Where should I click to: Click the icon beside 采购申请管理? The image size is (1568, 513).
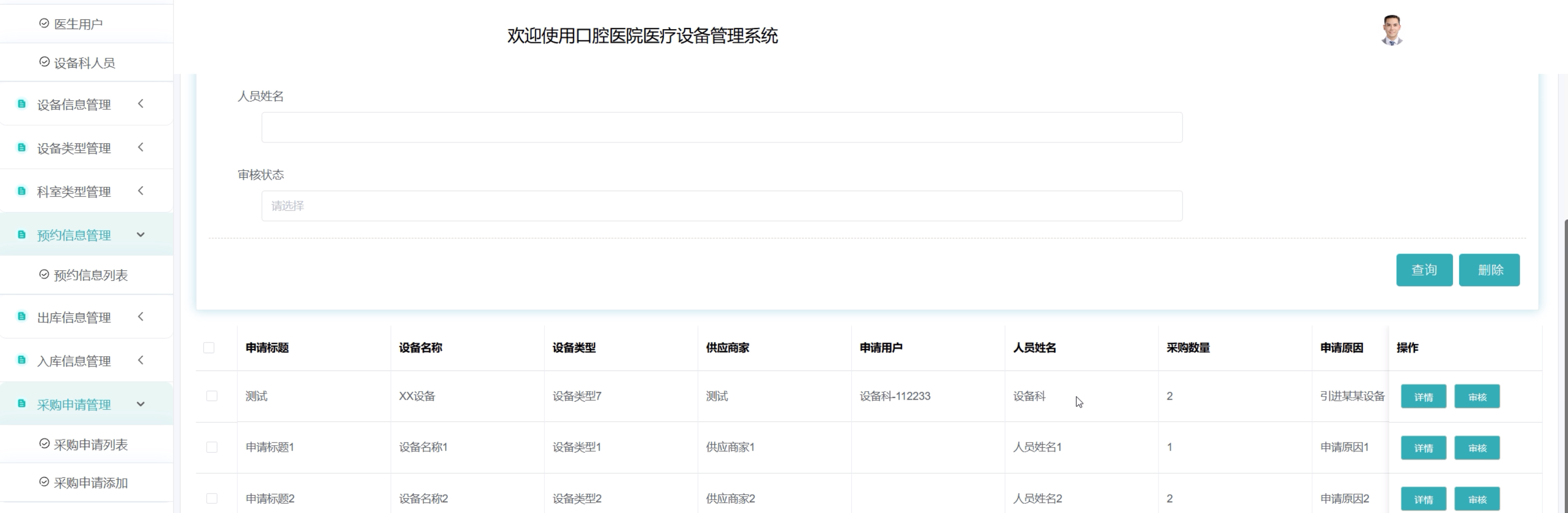coord(22,404)
